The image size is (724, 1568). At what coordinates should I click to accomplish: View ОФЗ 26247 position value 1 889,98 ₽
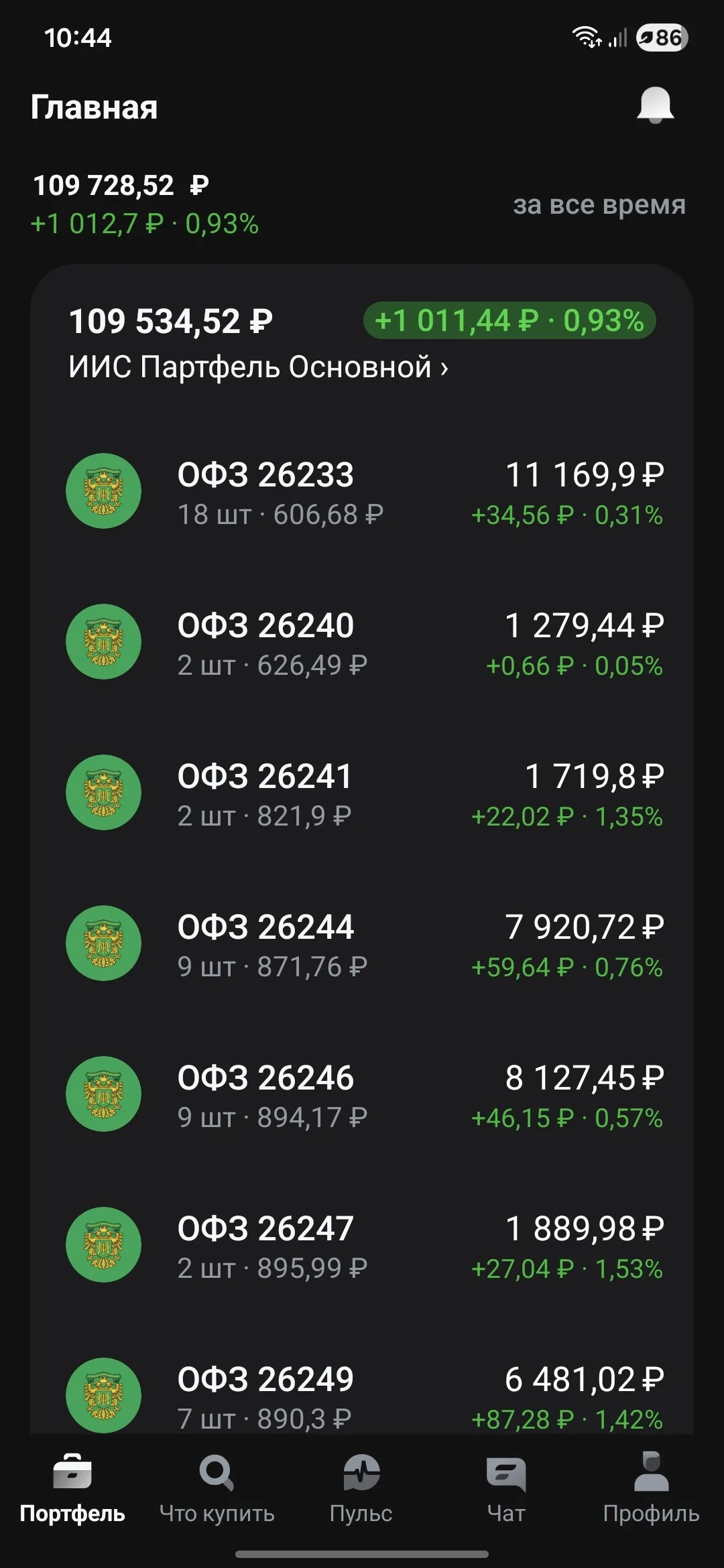[x=584, y=1228]
